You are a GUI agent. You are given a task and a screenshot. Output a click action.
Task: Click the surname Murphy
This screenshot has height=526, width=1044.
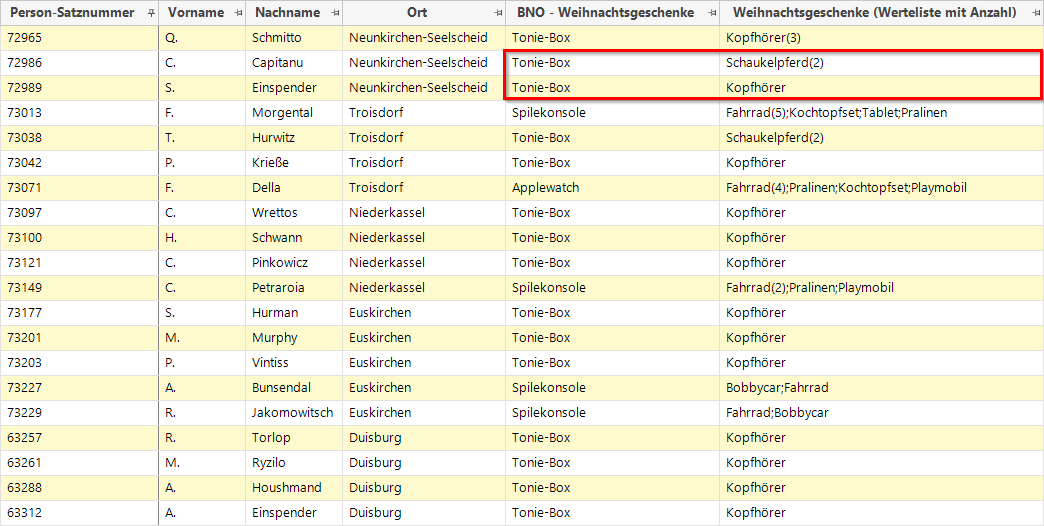pos(274,338)
